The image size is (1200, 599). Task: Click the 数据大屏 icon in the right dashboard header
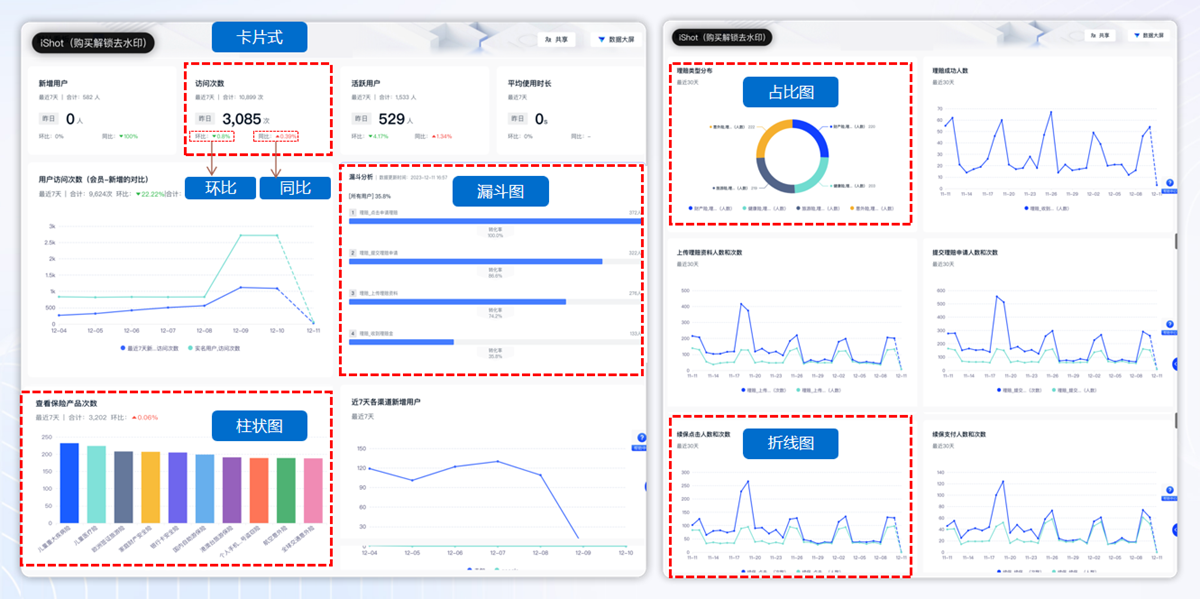(1136, 35)
